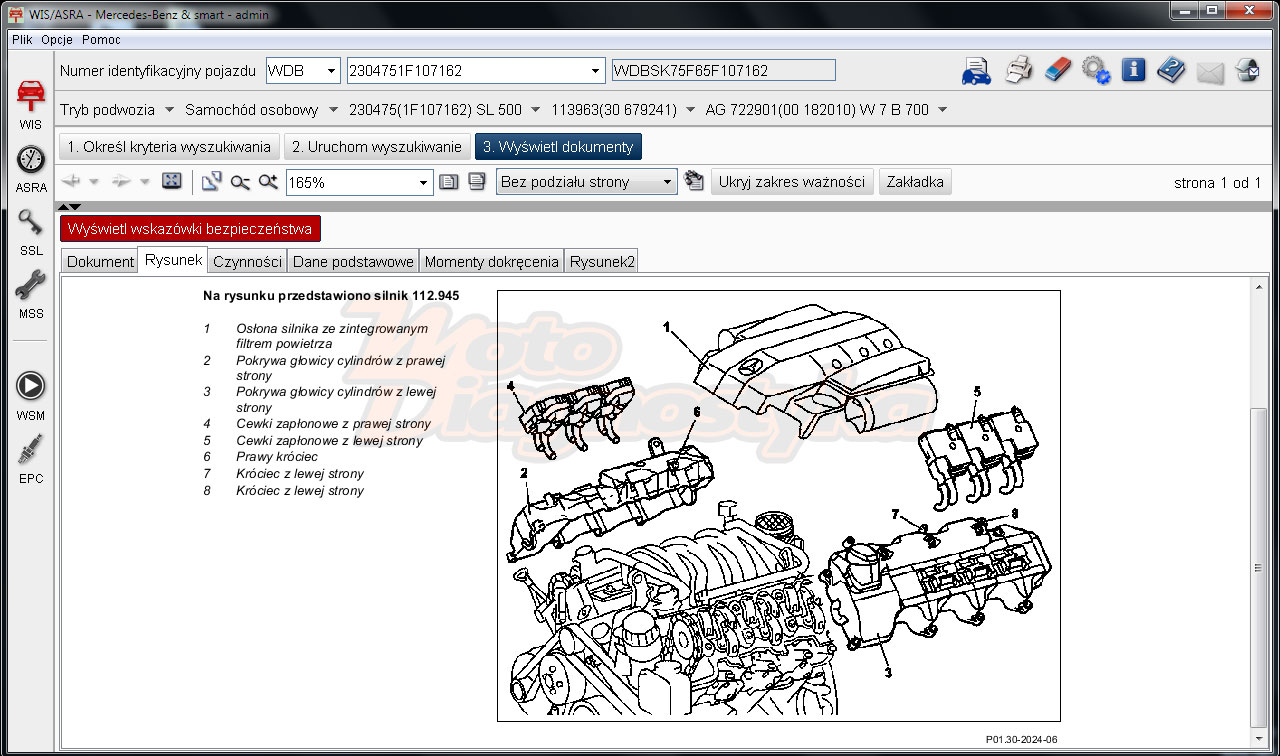The image size is (1280, 756).
Task: Open the MSS wrench module
Action: [31, 287]
